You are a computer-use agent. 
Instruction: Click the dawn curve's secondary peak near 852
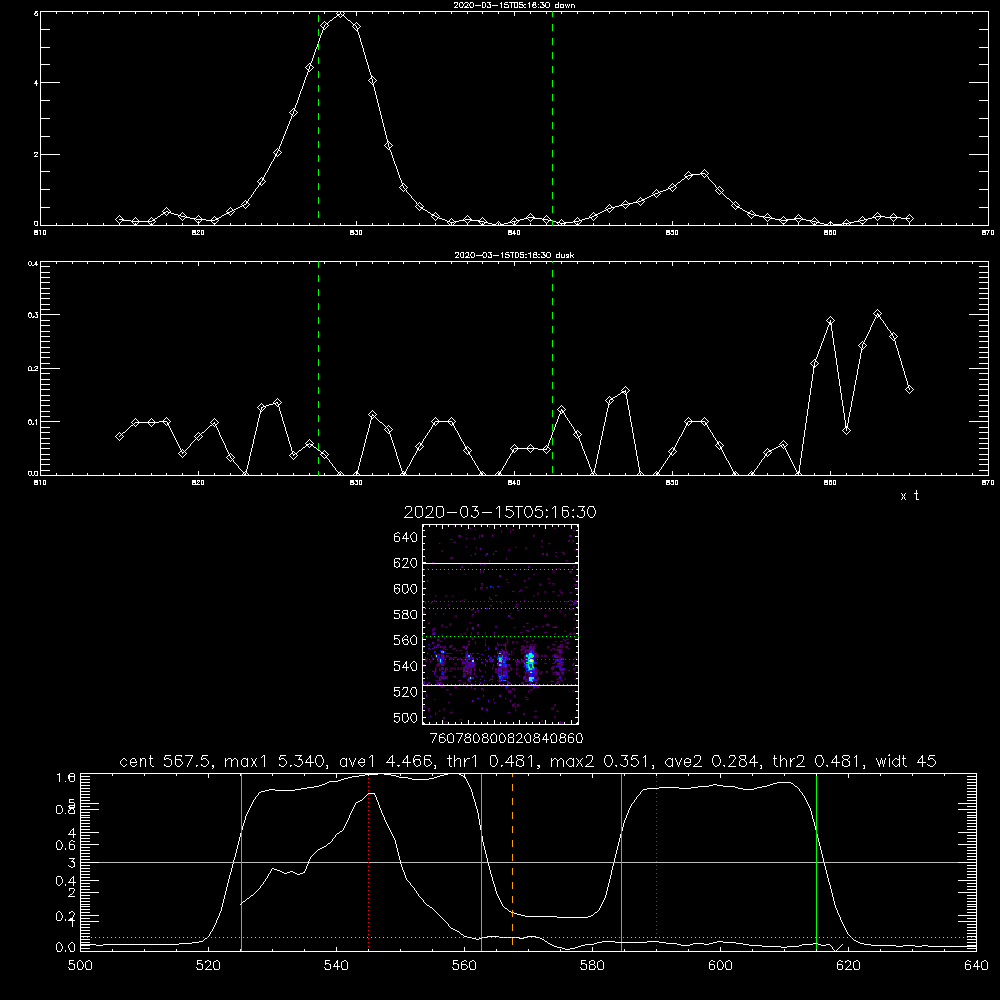click(x=704, y=173)
